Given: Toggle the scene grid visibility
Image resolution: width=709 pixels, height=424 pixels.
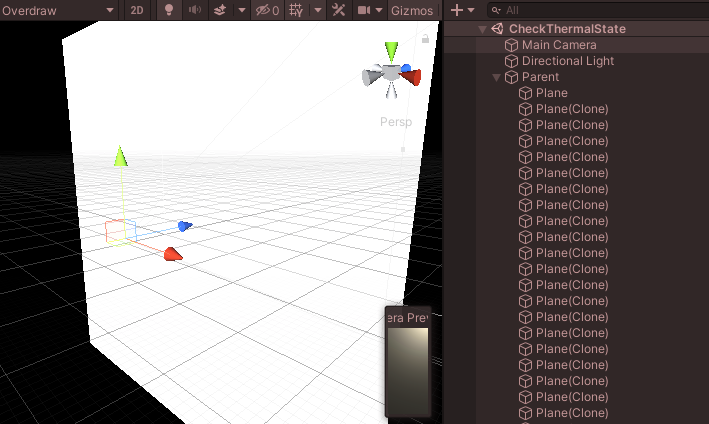Looking at the screenshot, I should pos(296,10).
